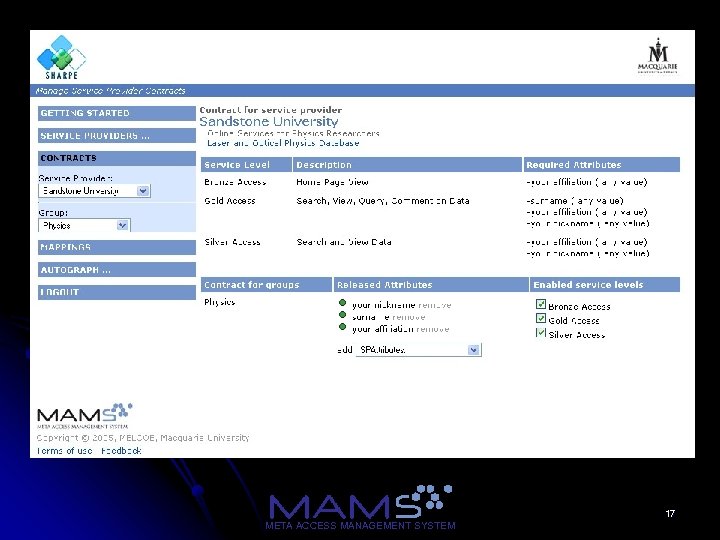
Task: Uncheck the Gold Access checkbox
Action: click(x=541, y=318)
